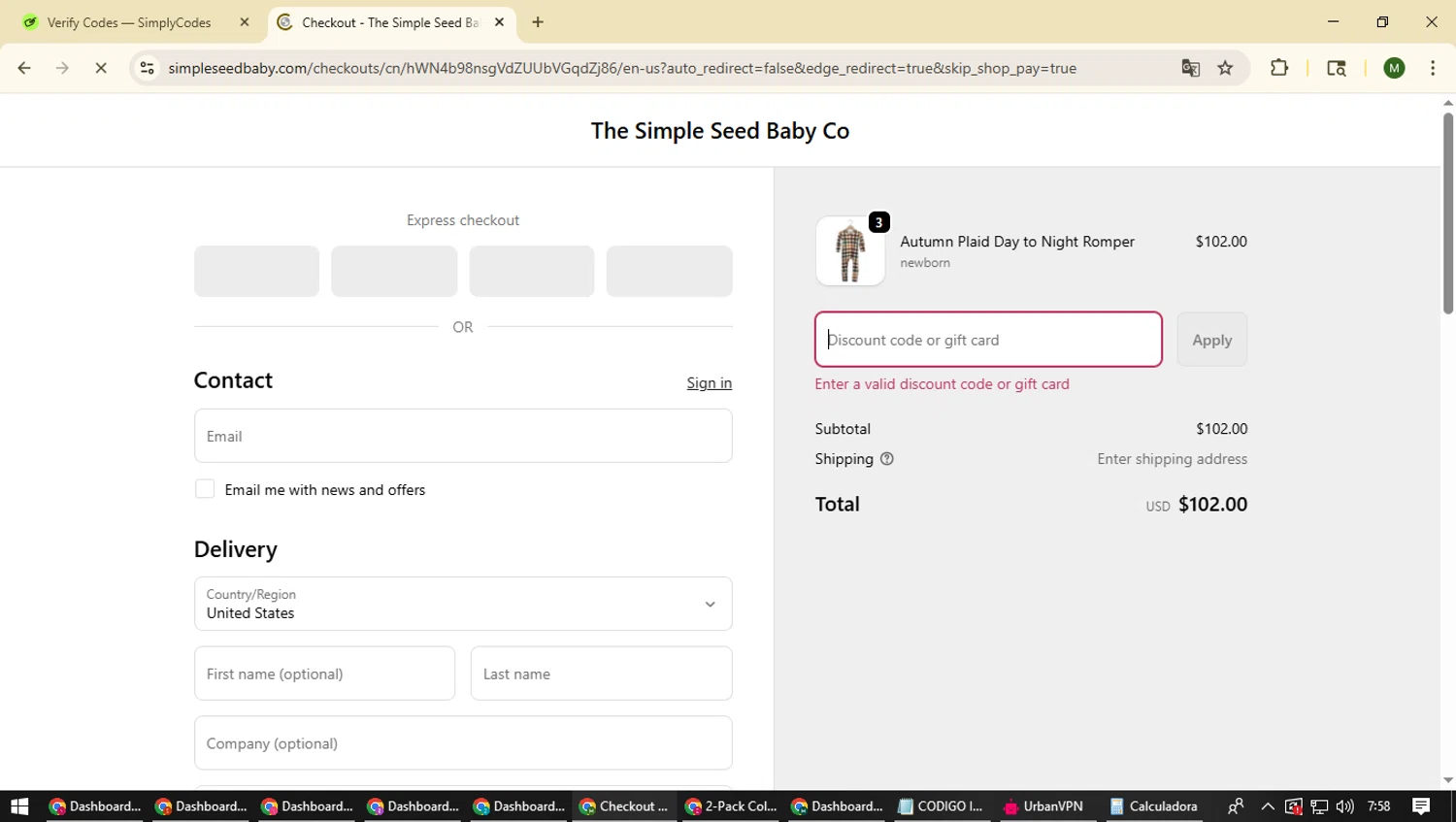Click the taskbar clock showing 7:58

tap(1378, 806)
